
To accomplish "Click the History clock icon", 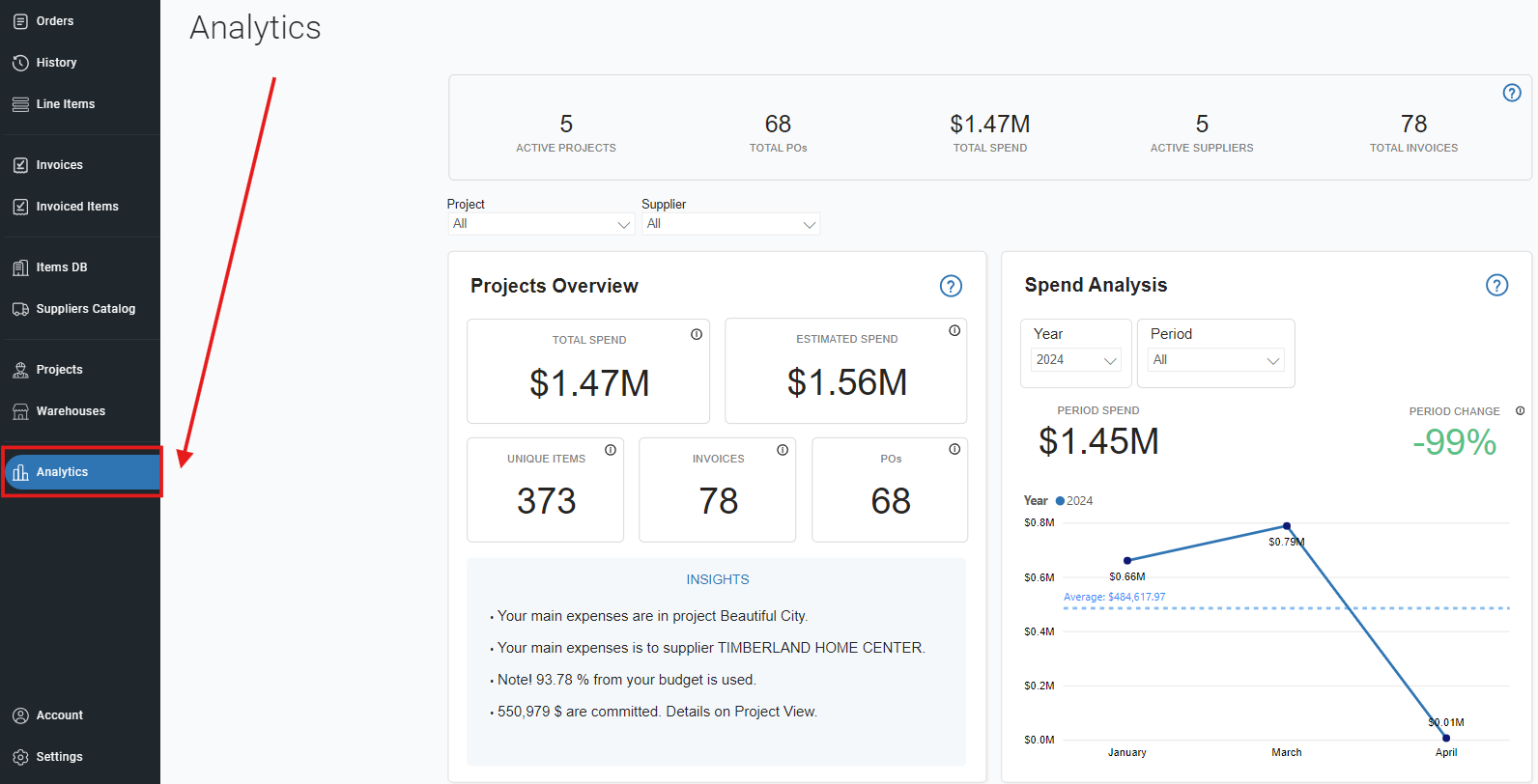I will [20, 63].
